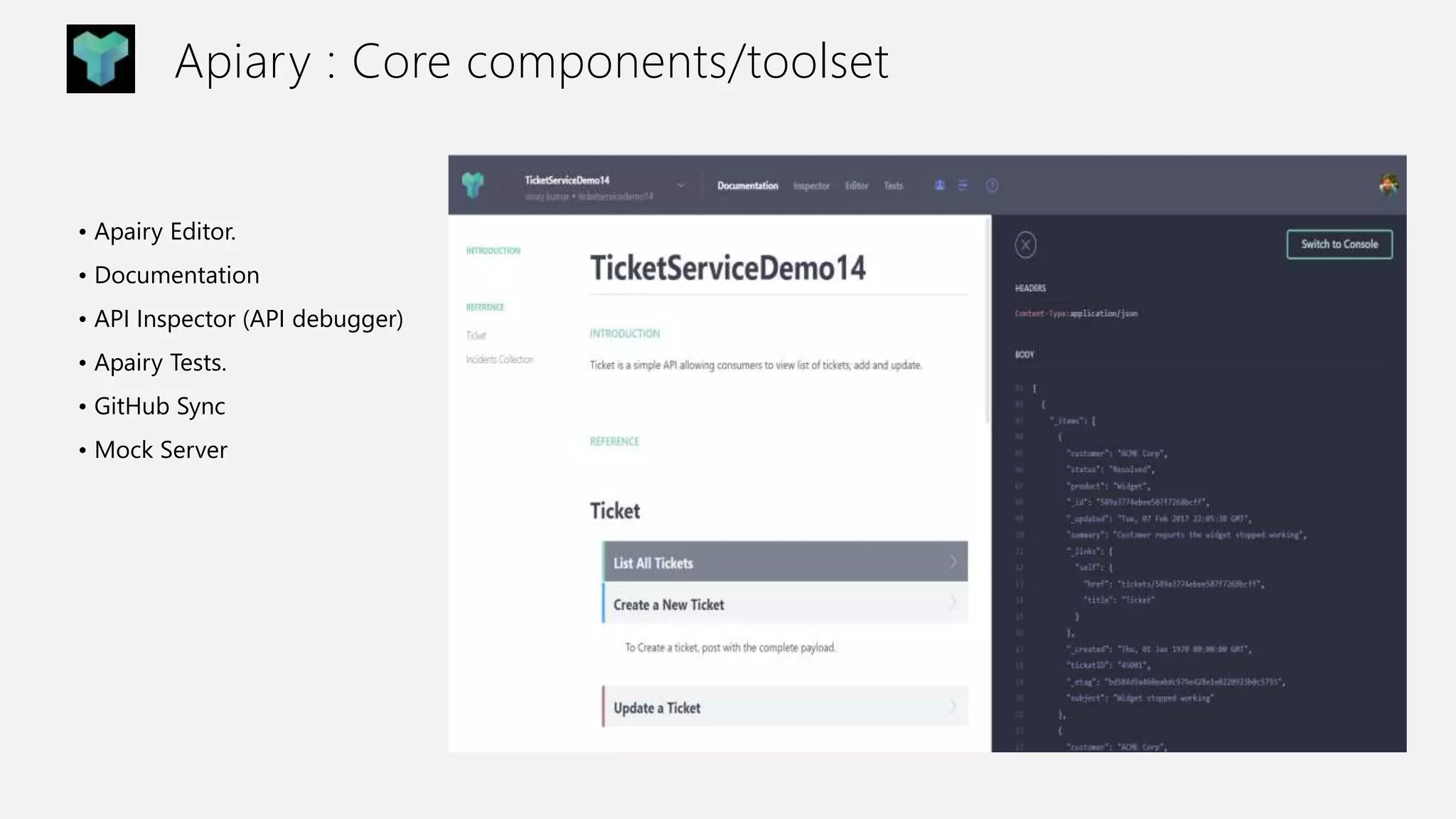Expand the List All Tickets action

coord(785,562)
